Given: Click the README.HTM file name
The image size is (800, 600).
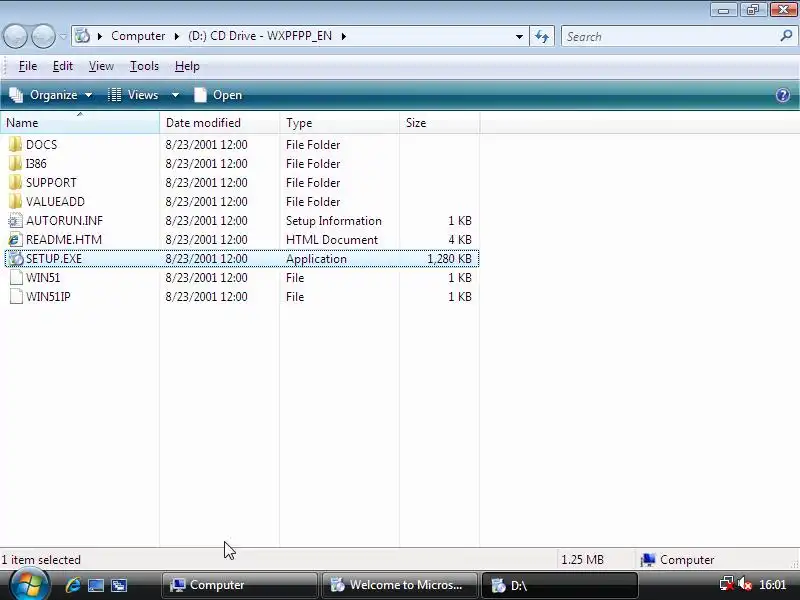Looking at the screenshot, I should point(64,240).
